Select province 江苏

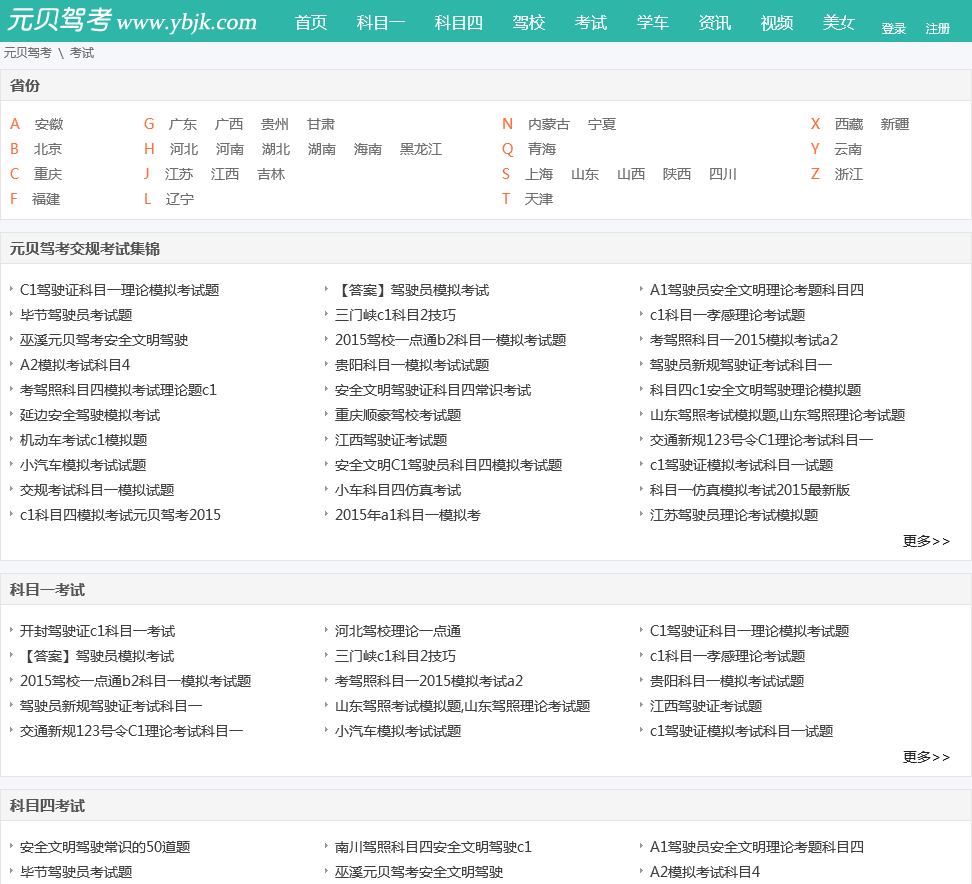[x=179, y=174]
